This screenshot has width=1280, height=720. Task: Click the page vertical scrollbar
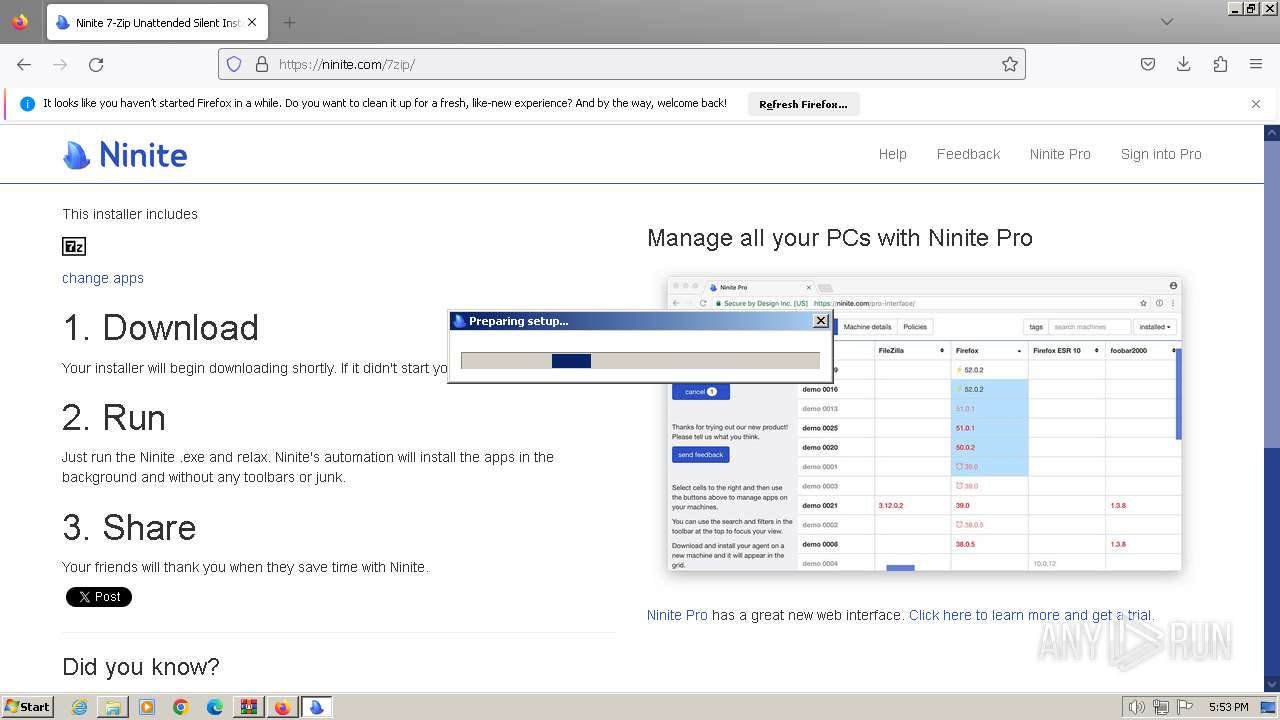(x=1272, y=408)
